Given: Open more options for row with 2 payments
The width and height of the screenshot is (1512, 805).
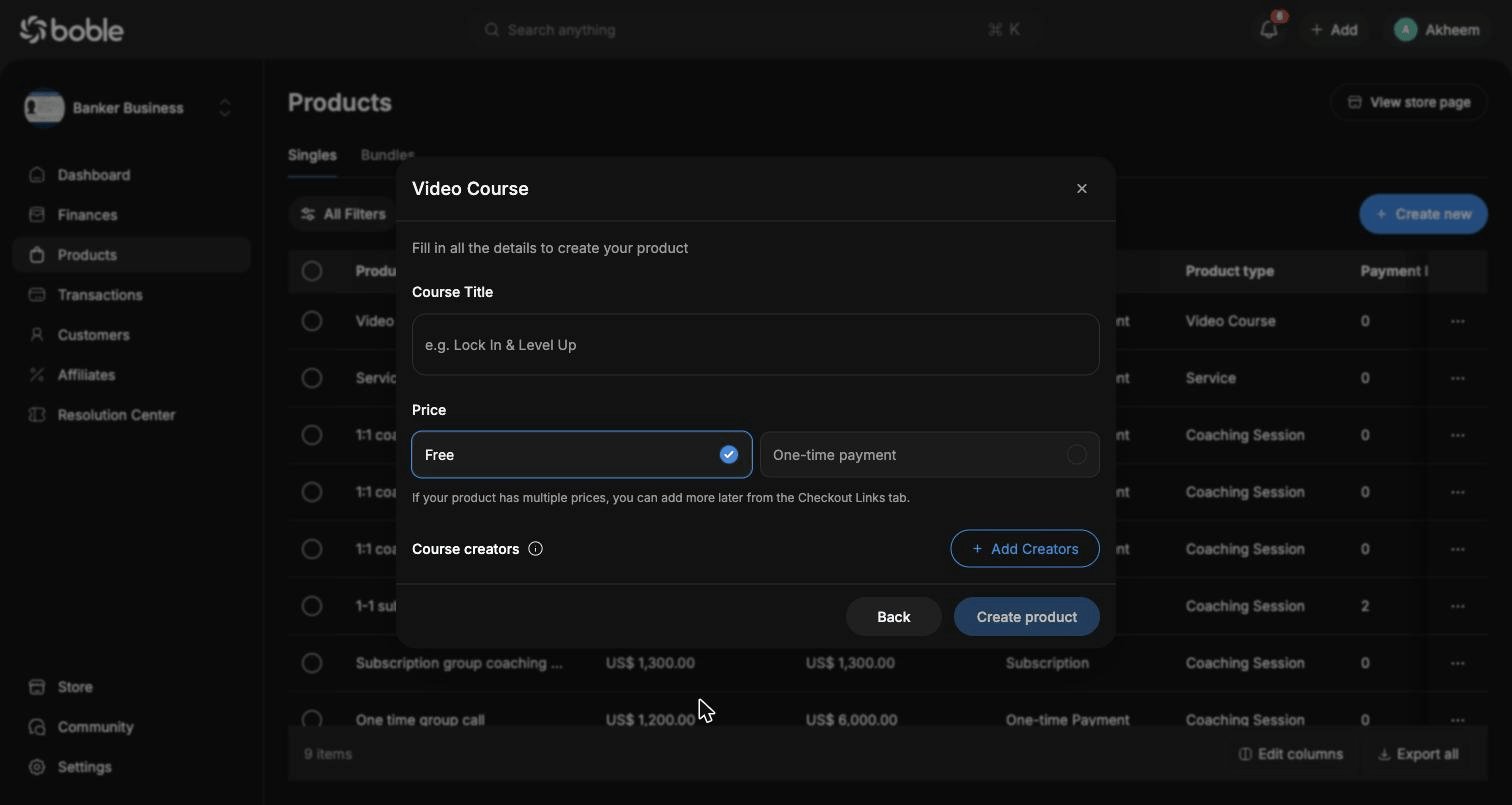Looking at the screenshot, I should [1458, 606].
